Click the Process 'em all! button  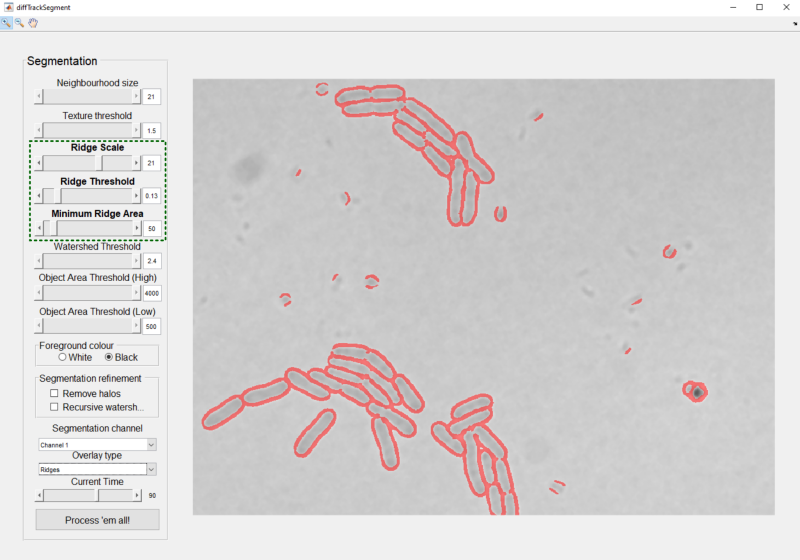point(97,520)
